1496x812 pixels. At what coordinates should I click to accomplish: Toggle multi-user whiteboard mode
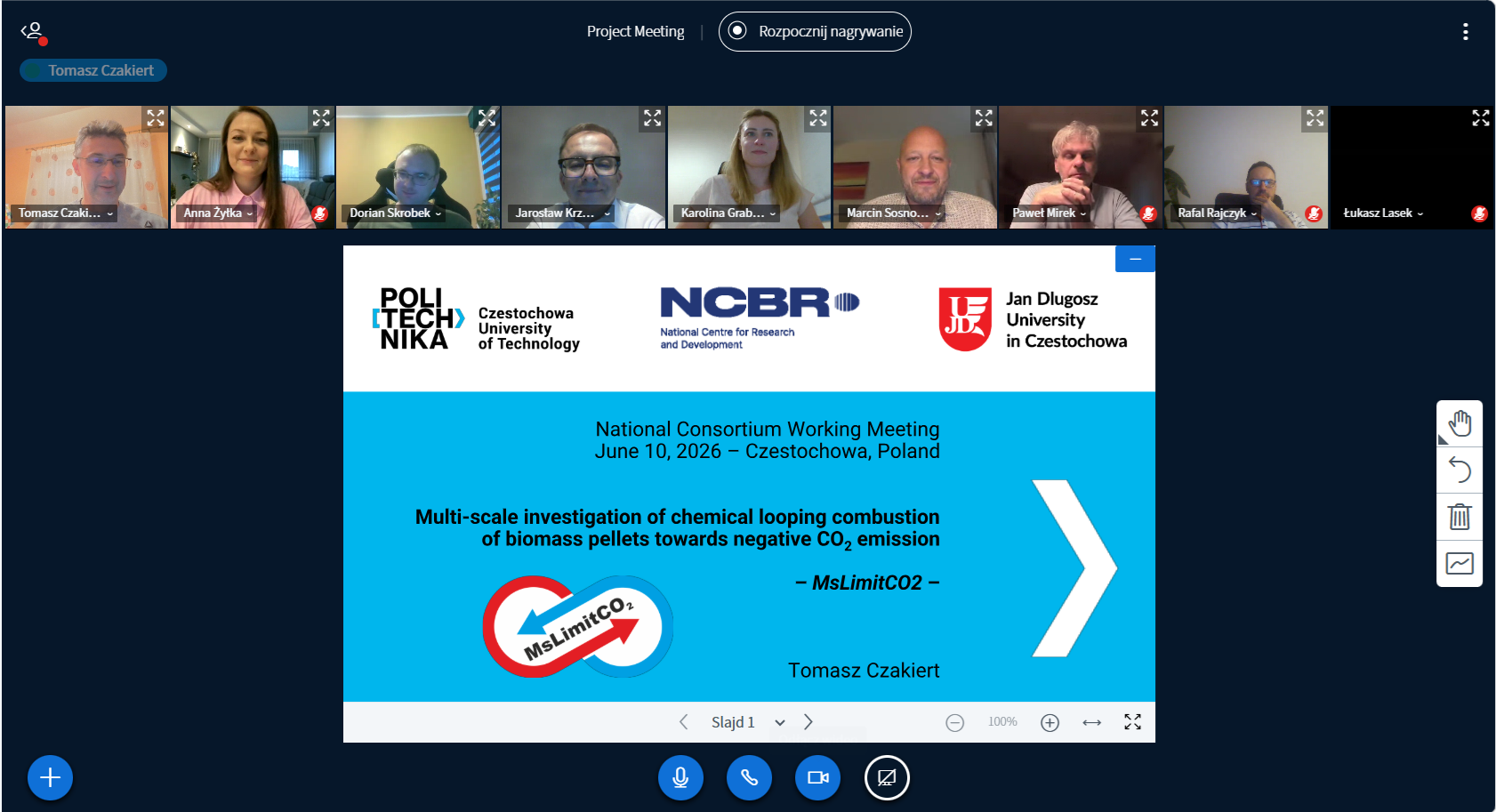point(1460,564)
